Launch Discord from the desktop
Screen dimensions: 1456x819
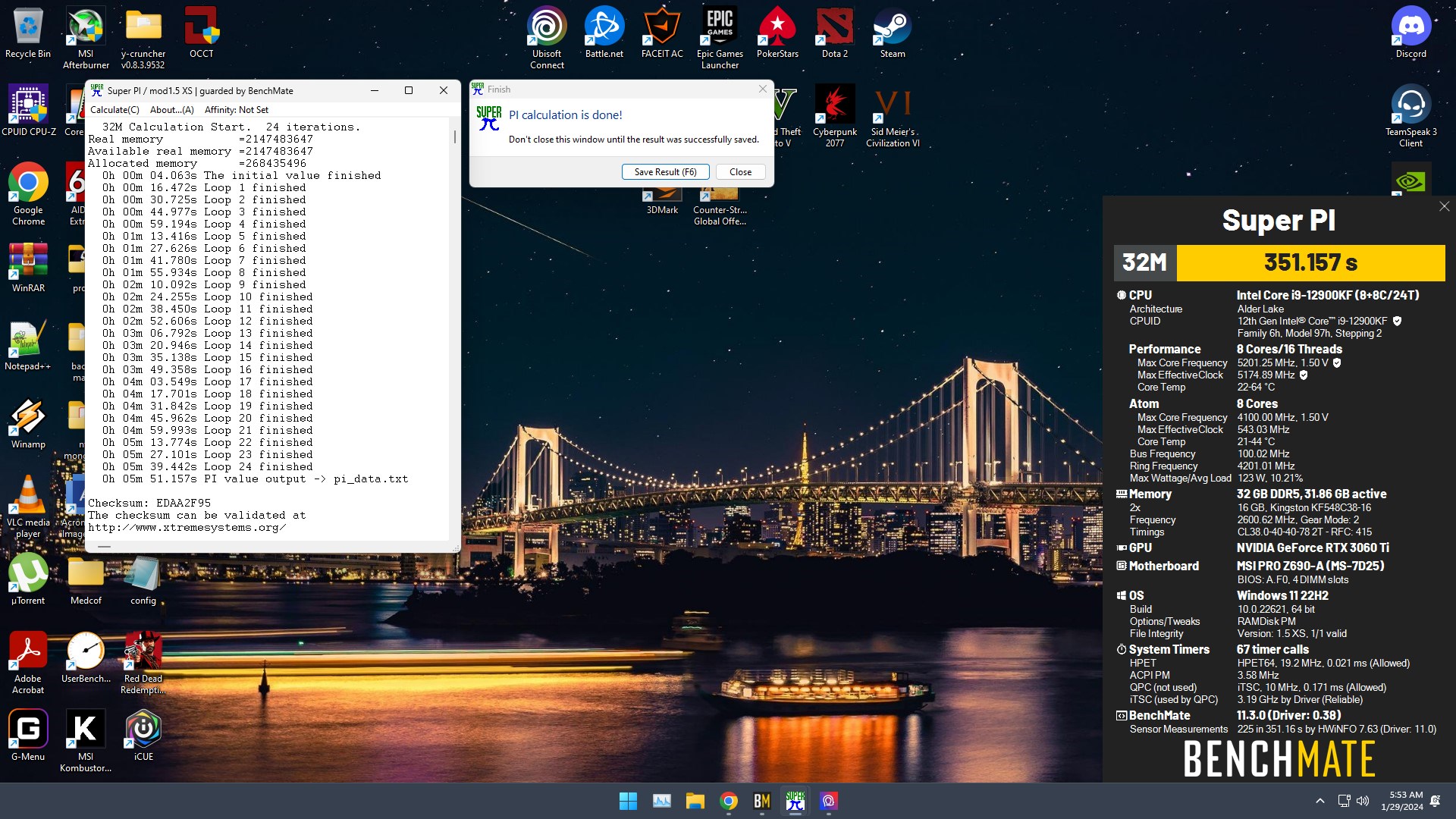click(x=1411, y=33)
